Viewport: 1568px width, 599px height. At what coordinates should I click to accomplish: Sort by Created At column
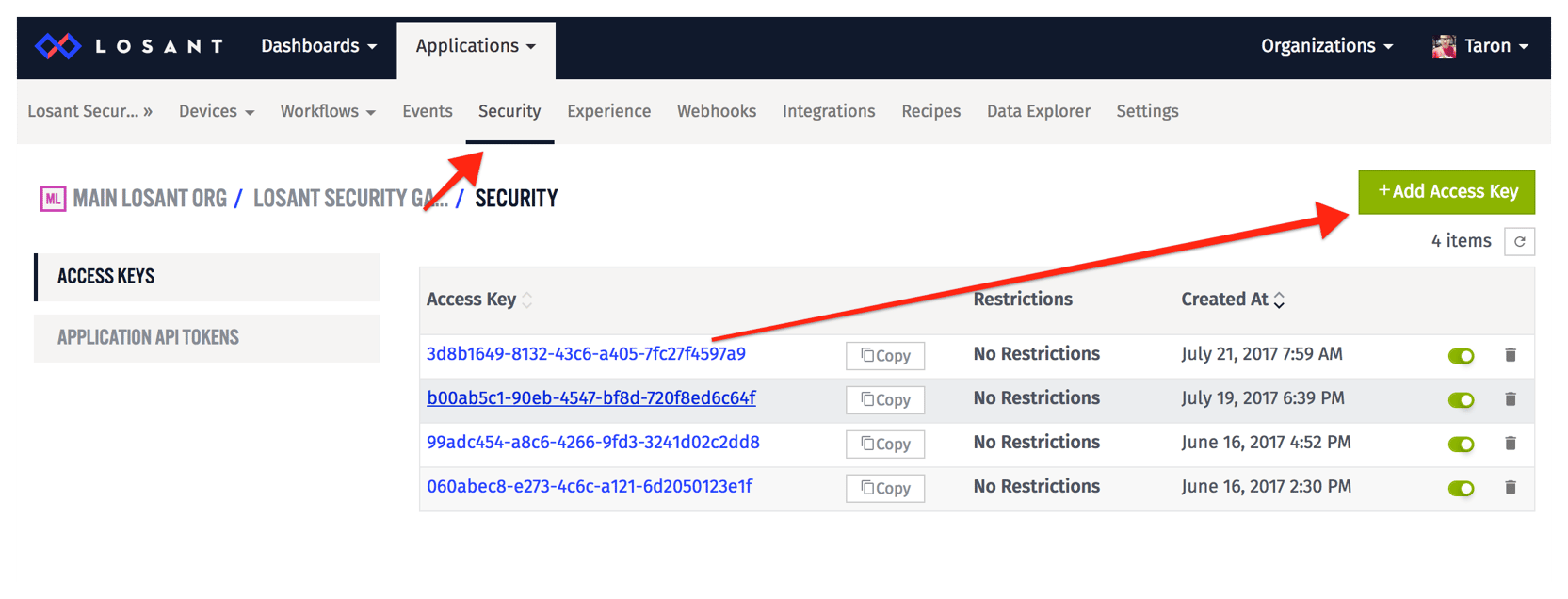coord(1233,299)
